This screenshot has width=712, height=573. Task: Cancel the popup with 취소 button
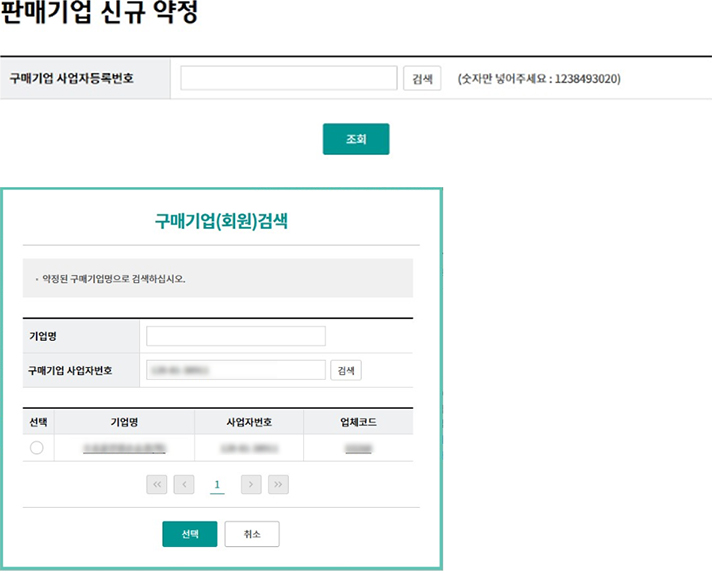251,534
